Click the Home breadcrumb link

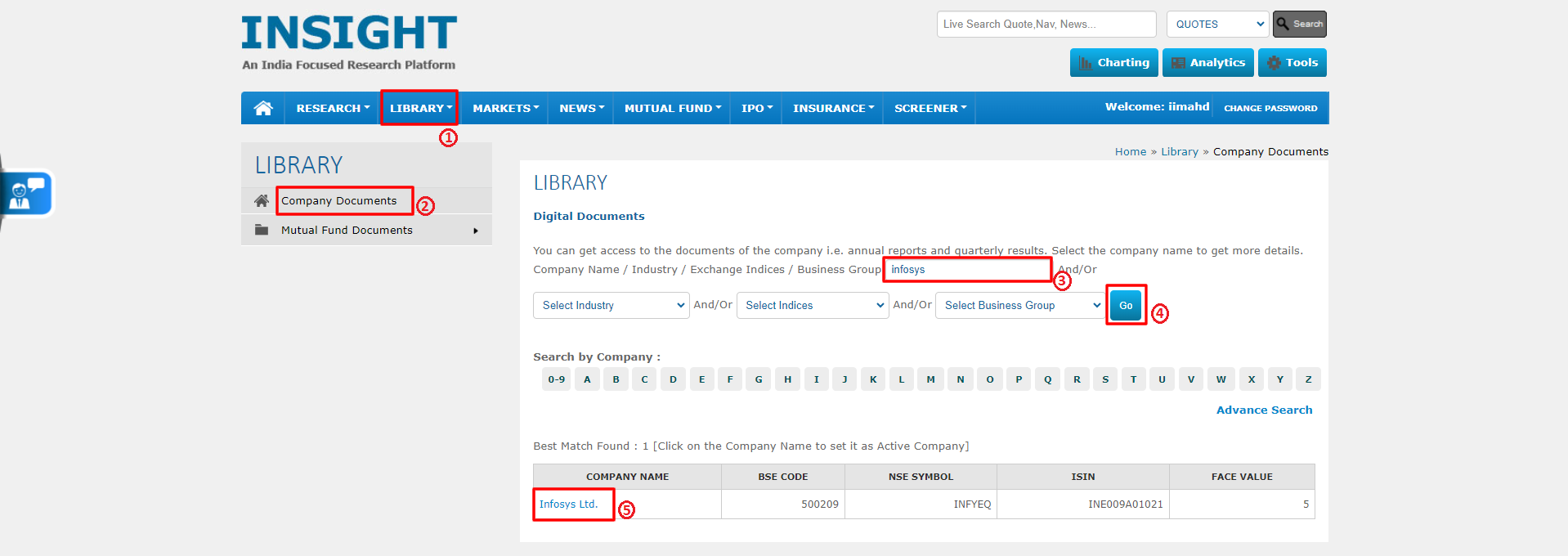(x=1131, y=151)
